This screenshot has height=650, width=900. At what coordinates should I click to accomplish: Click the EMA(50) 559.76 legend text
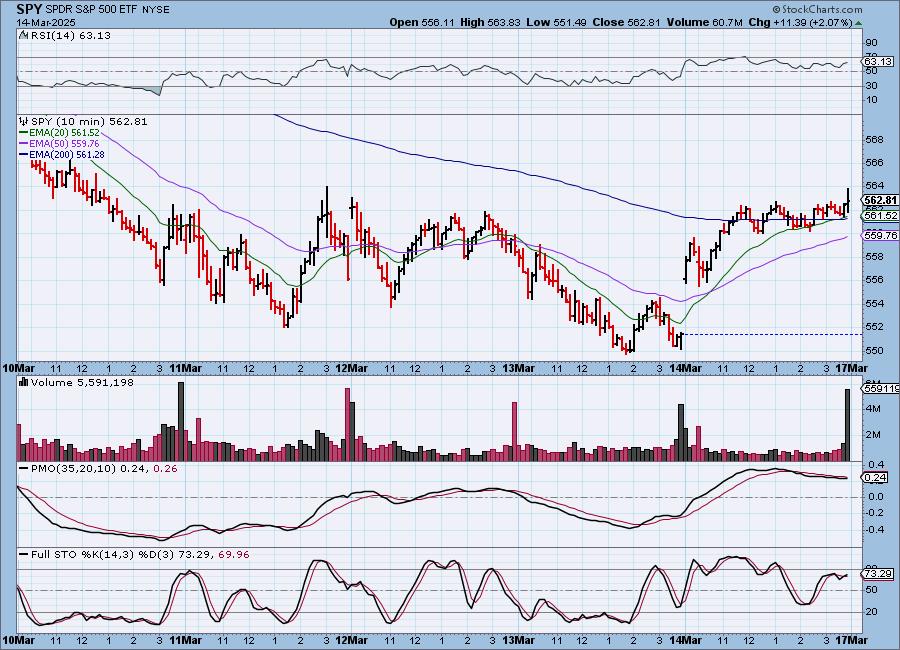click(x=64, y=144)
